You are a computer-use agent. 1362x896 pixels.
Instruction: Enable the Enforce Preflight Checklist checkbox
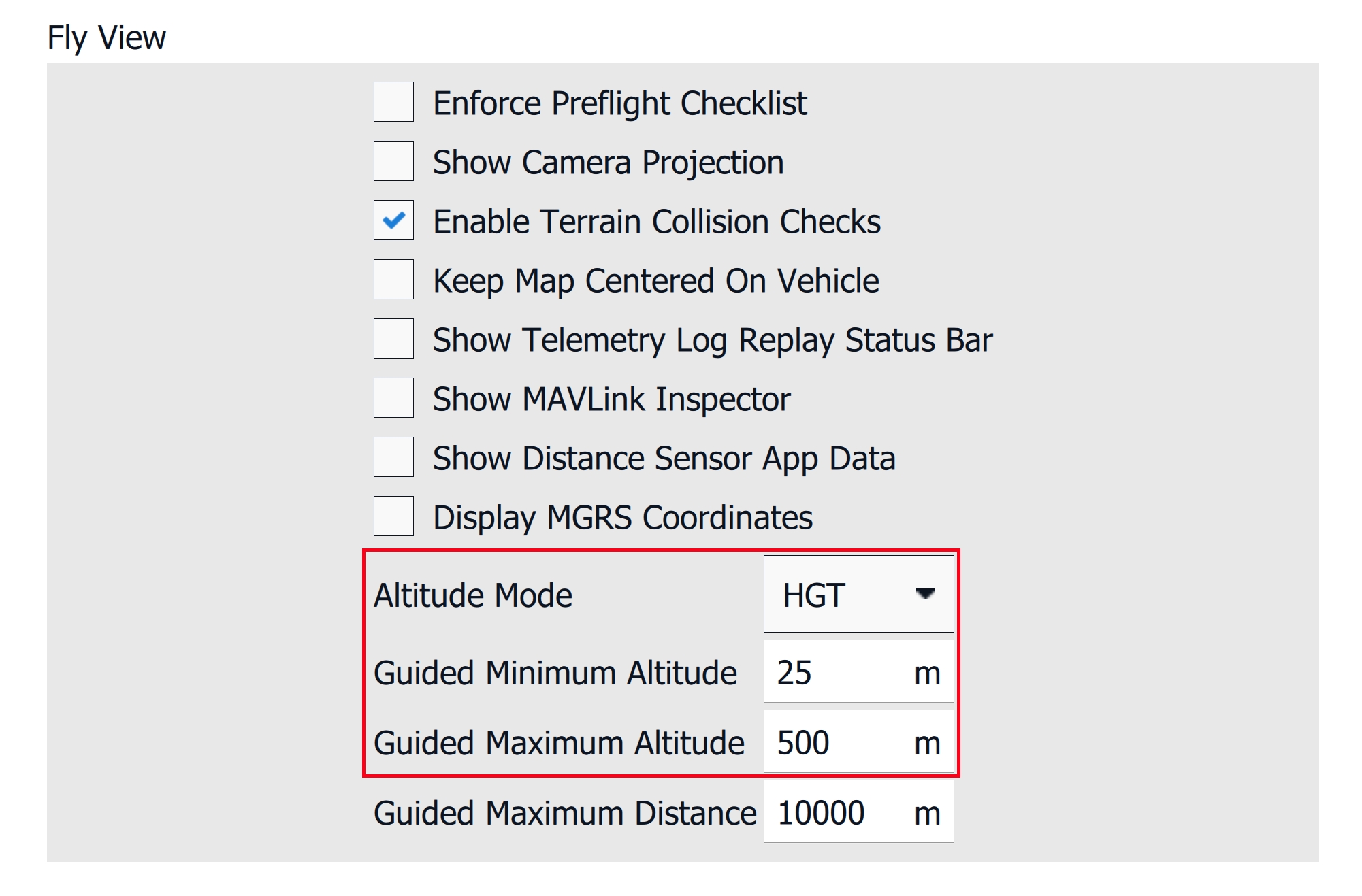pos(393,102)
